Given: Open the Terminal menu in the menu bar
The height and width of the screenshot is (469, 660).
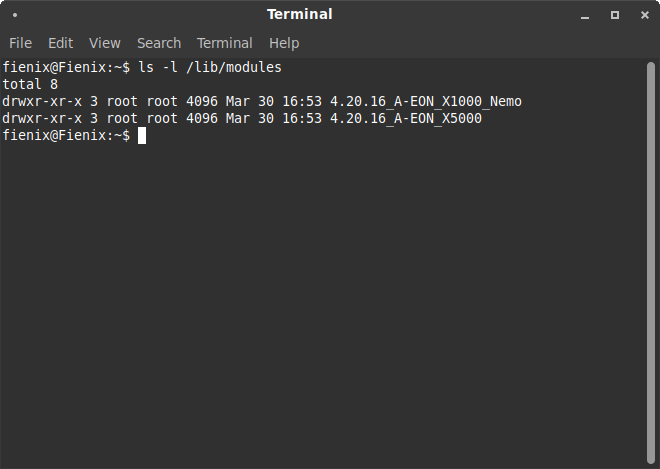Looking at the screenshot, I should click(x=224, y=43).
